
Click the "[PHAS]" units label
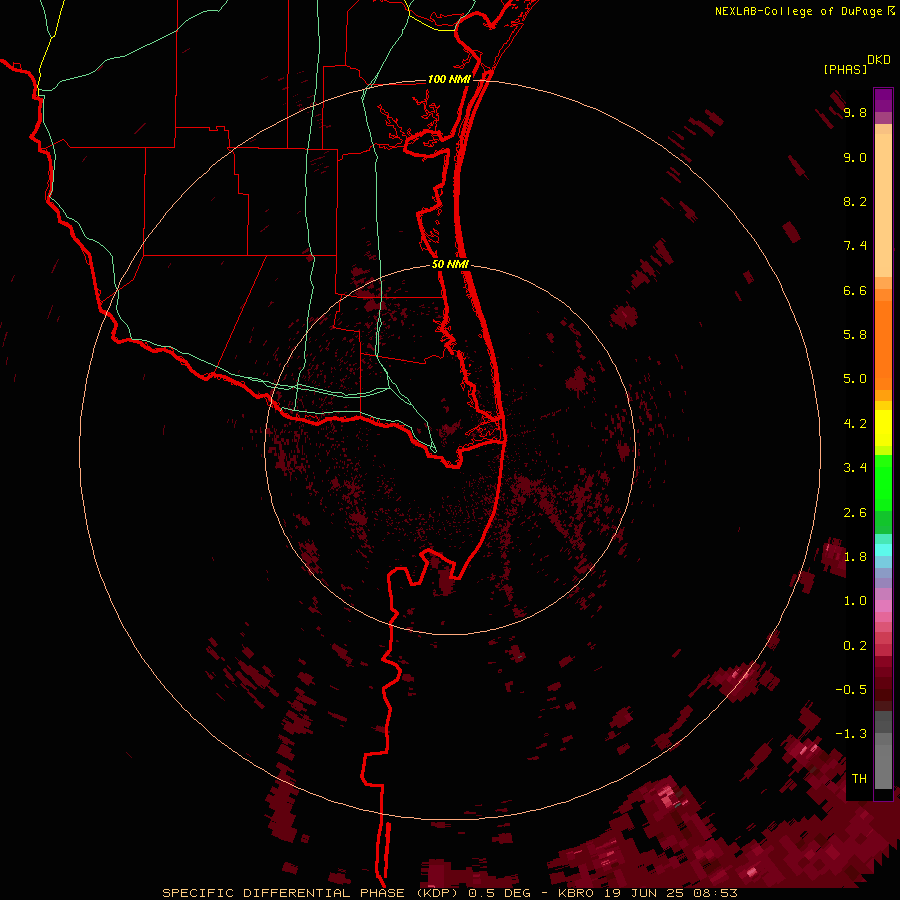point(845,69)
